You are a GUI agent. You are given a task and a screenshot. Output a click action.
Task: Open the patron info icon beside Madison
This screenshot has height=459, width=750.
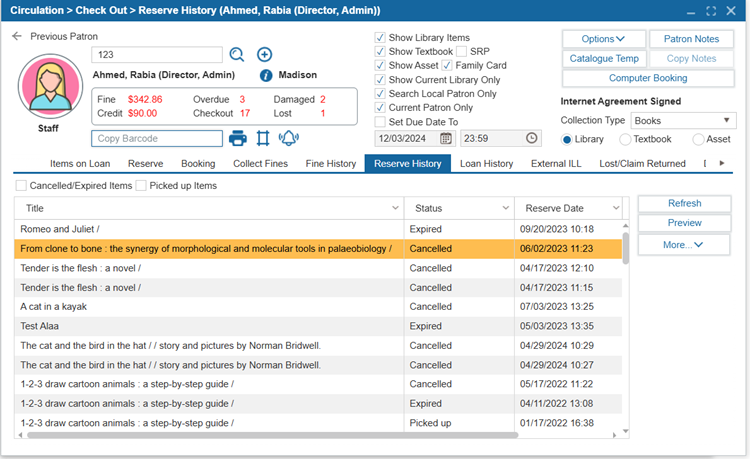click(266, 75)
